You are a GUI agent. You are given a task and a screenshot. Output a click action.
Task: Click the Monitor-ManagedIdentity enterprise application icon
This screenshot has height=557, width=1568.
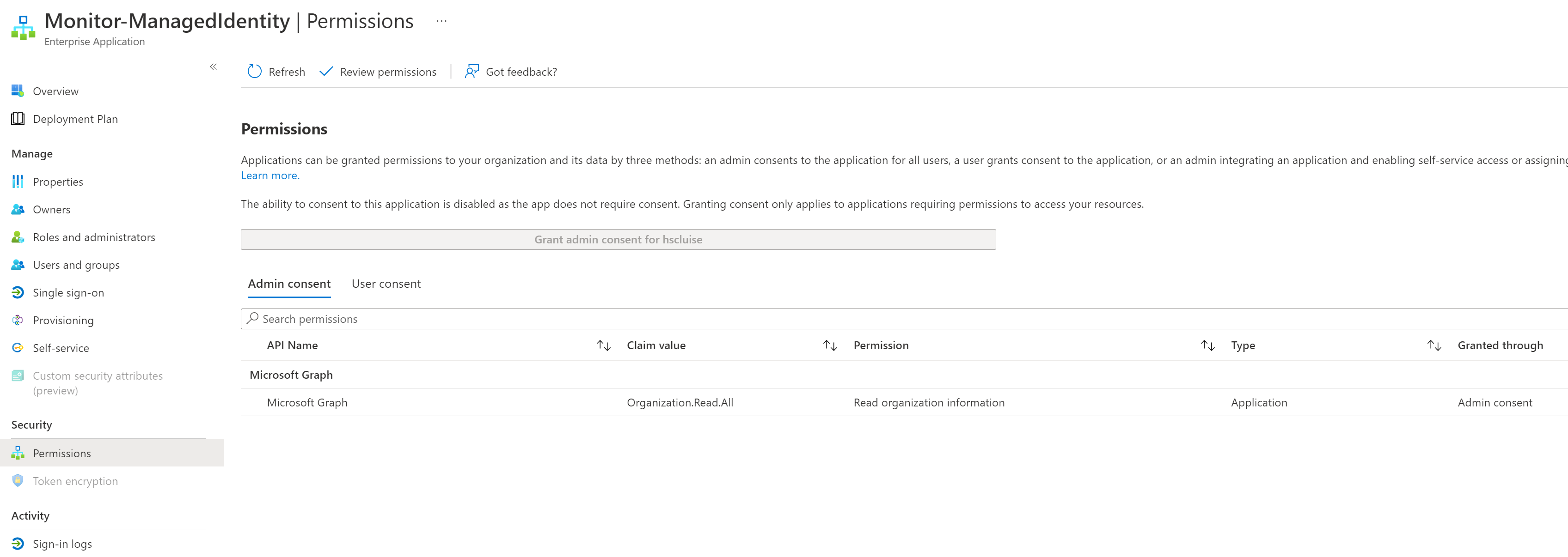click(x=23, y=28)
